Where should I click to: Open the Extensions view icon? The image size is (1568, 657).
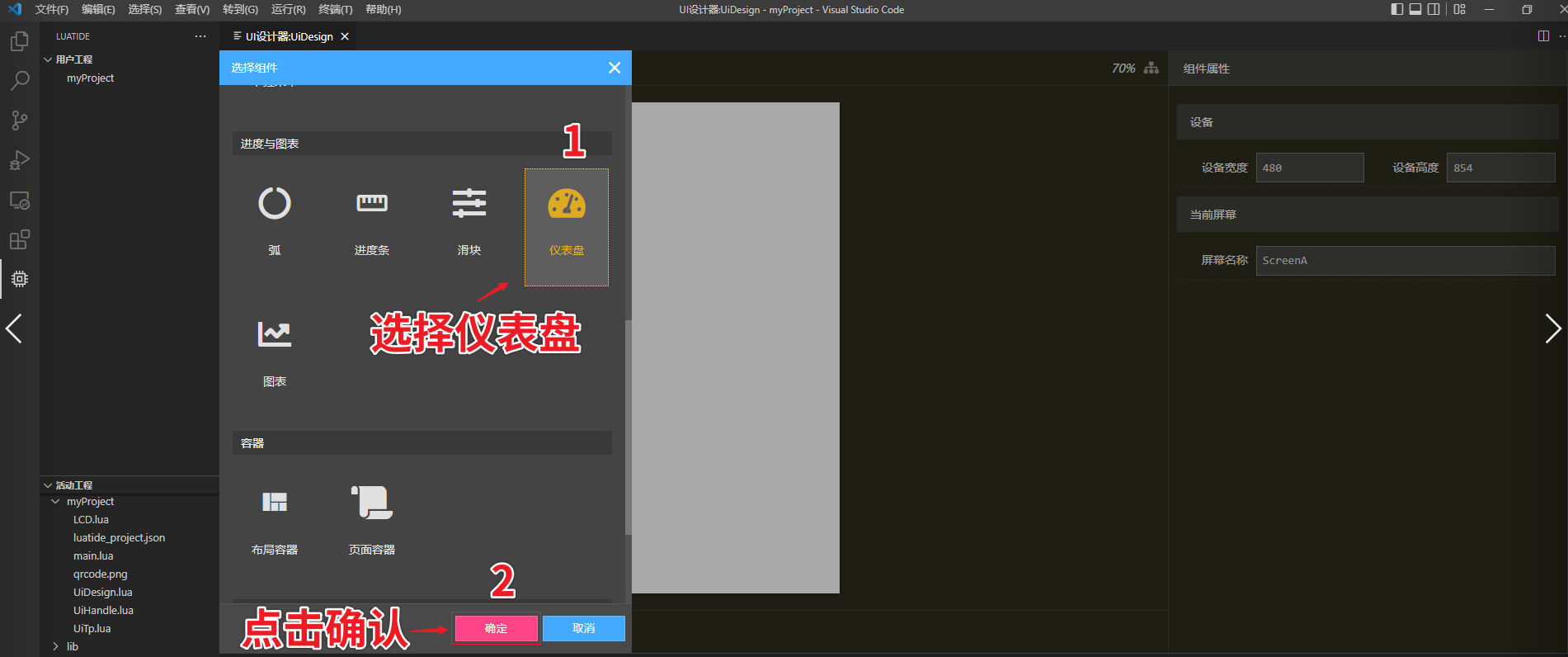(x=20, y=240)
